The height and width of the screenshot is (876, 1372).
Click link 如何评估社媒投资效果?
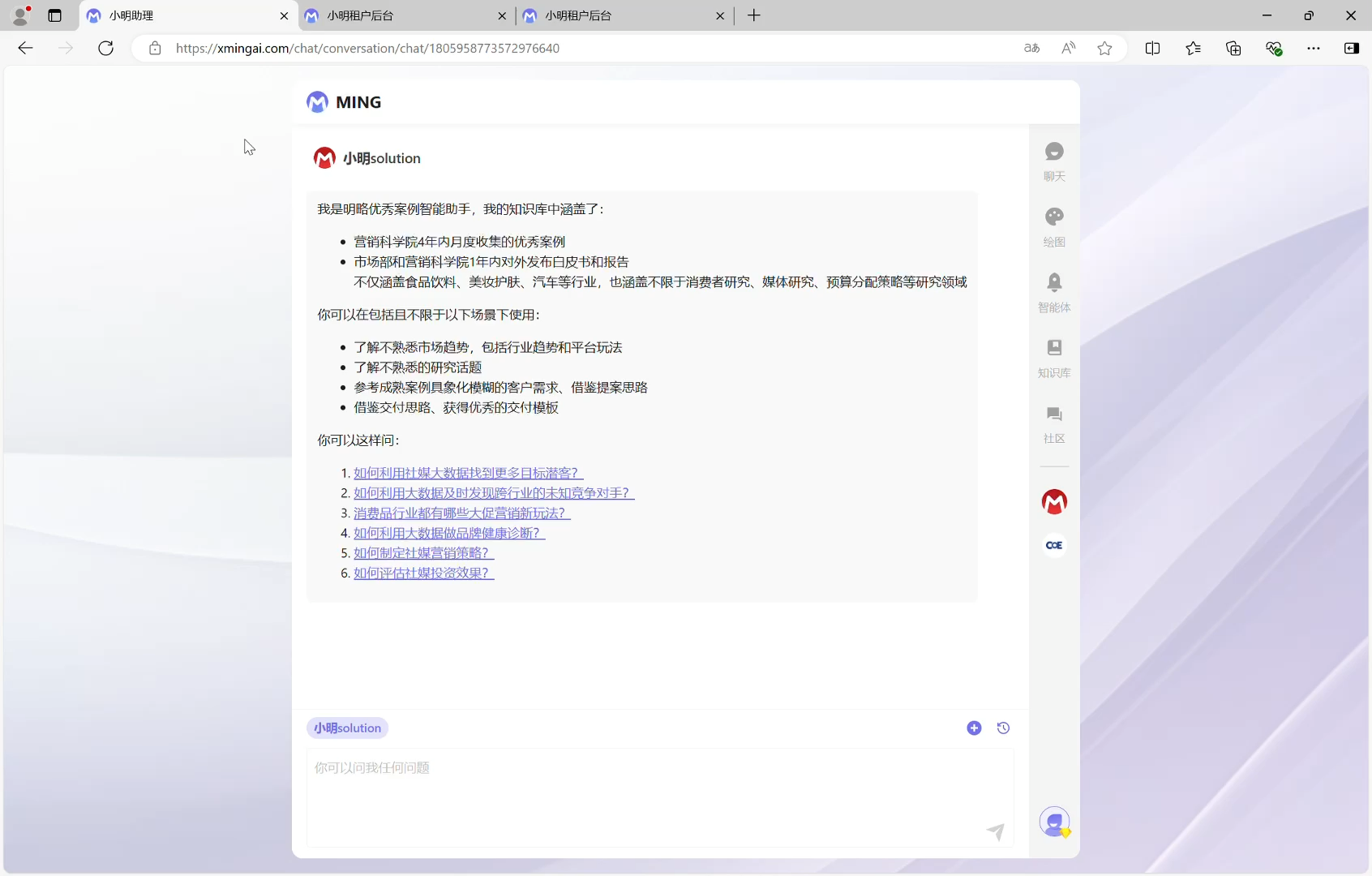click(423, 573)
